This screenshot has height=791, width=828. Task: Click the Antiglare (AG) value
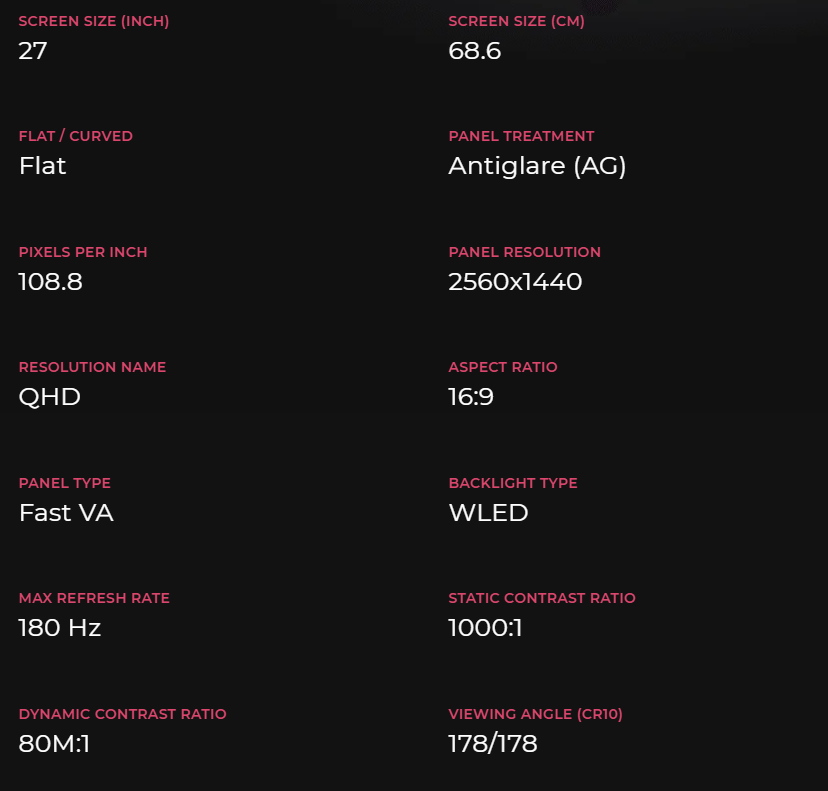pyautogui.click(x=537, y=166)
